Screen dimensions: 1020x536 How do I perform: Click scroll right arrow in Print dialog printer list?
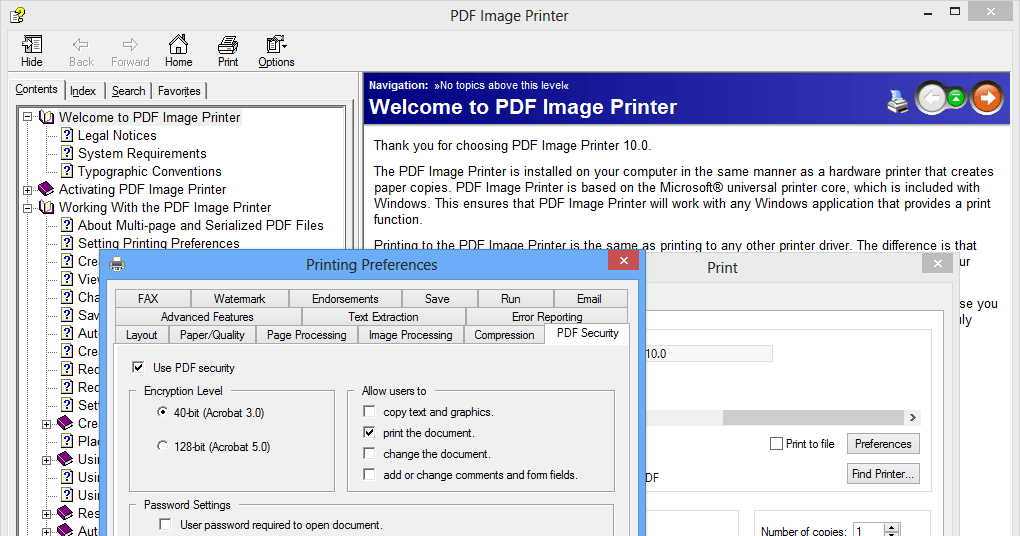(x=912, y=417)
